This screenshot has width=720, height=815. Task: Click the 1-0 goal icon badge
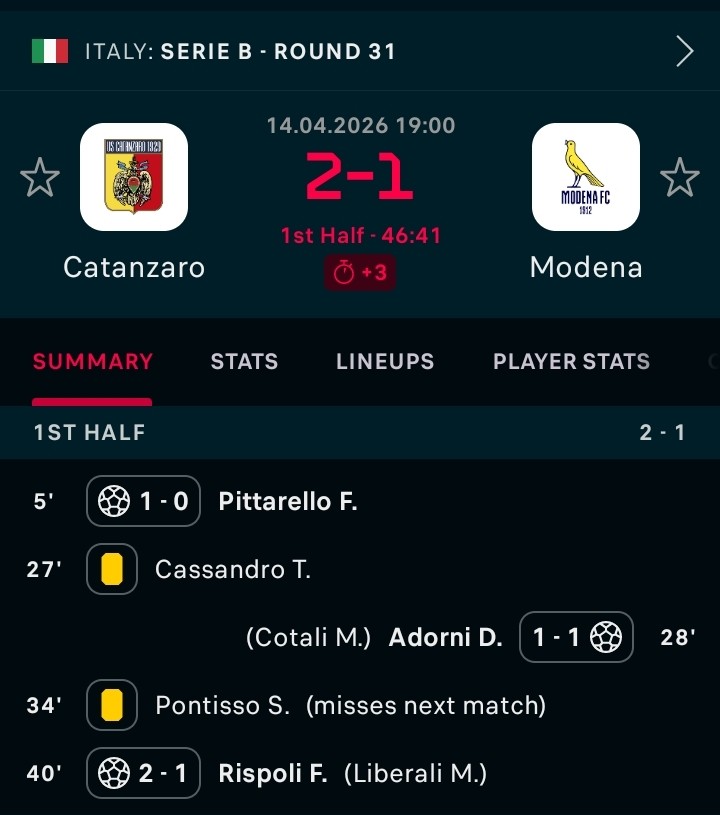[x=143, y=501]
